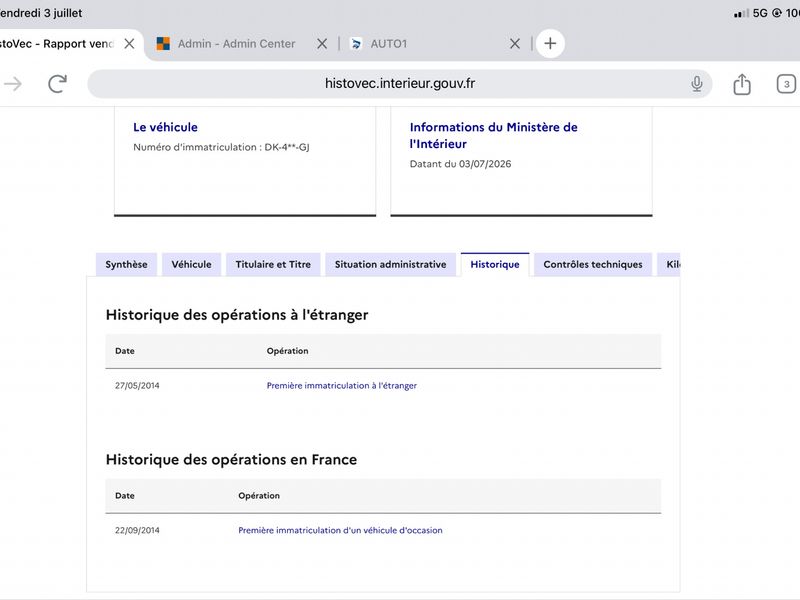Image resolution: width=800 pixels, height=600 pixels.
Task: Open the tab overview showing 3 tabs
Action: tap(786, 84)
